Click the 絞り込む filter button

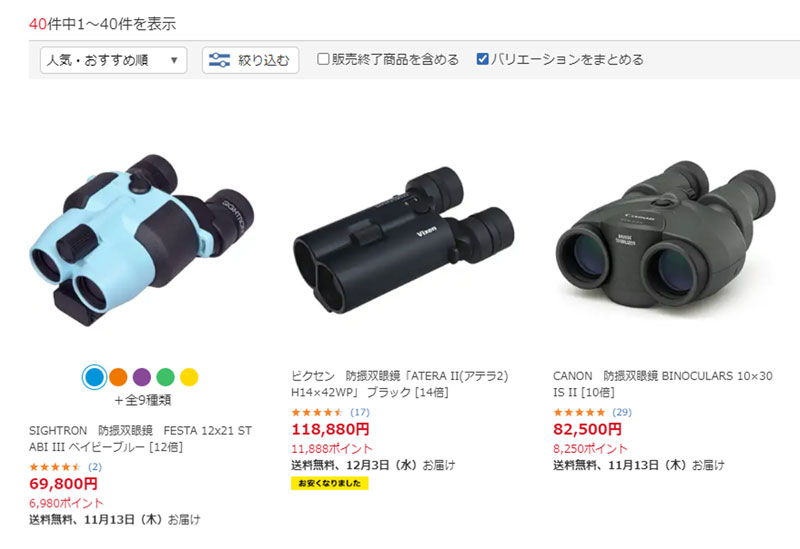coord(250,60)
